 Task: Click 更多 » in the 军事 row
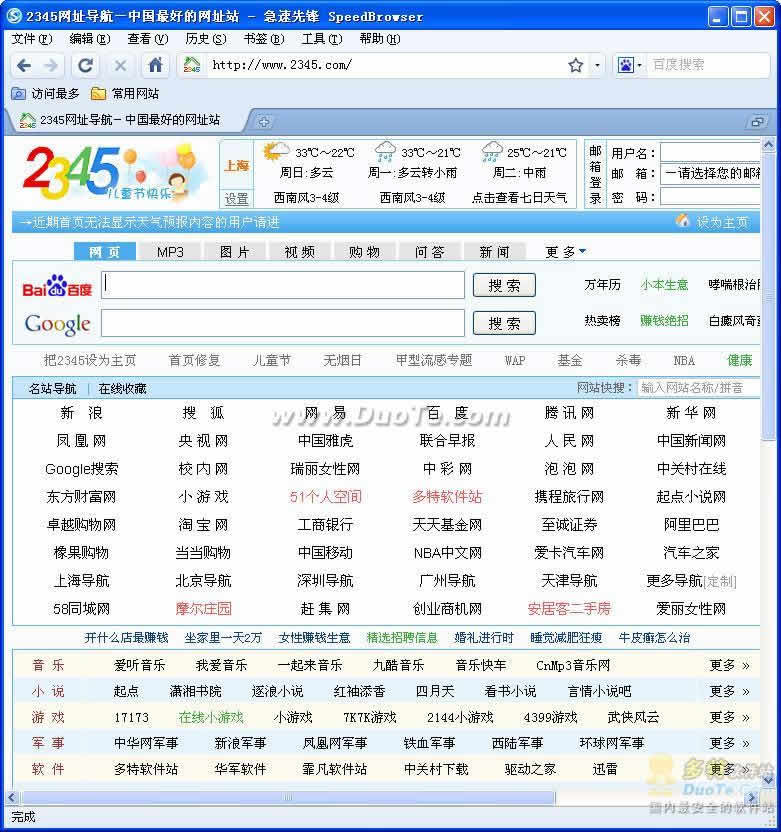pos(730,743)
